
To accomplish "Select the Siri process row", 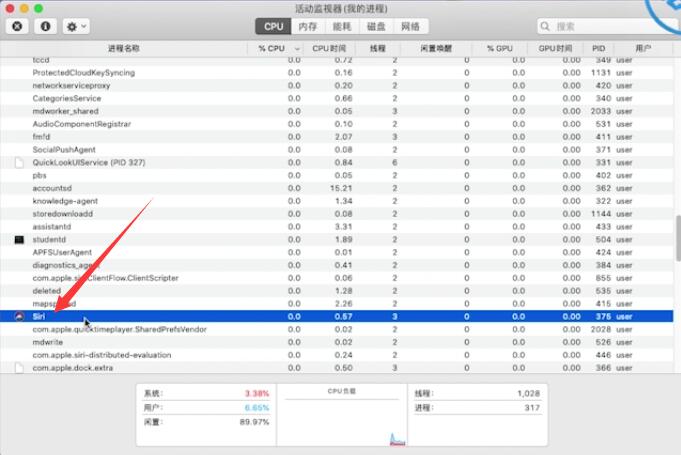I will [337, 317].
